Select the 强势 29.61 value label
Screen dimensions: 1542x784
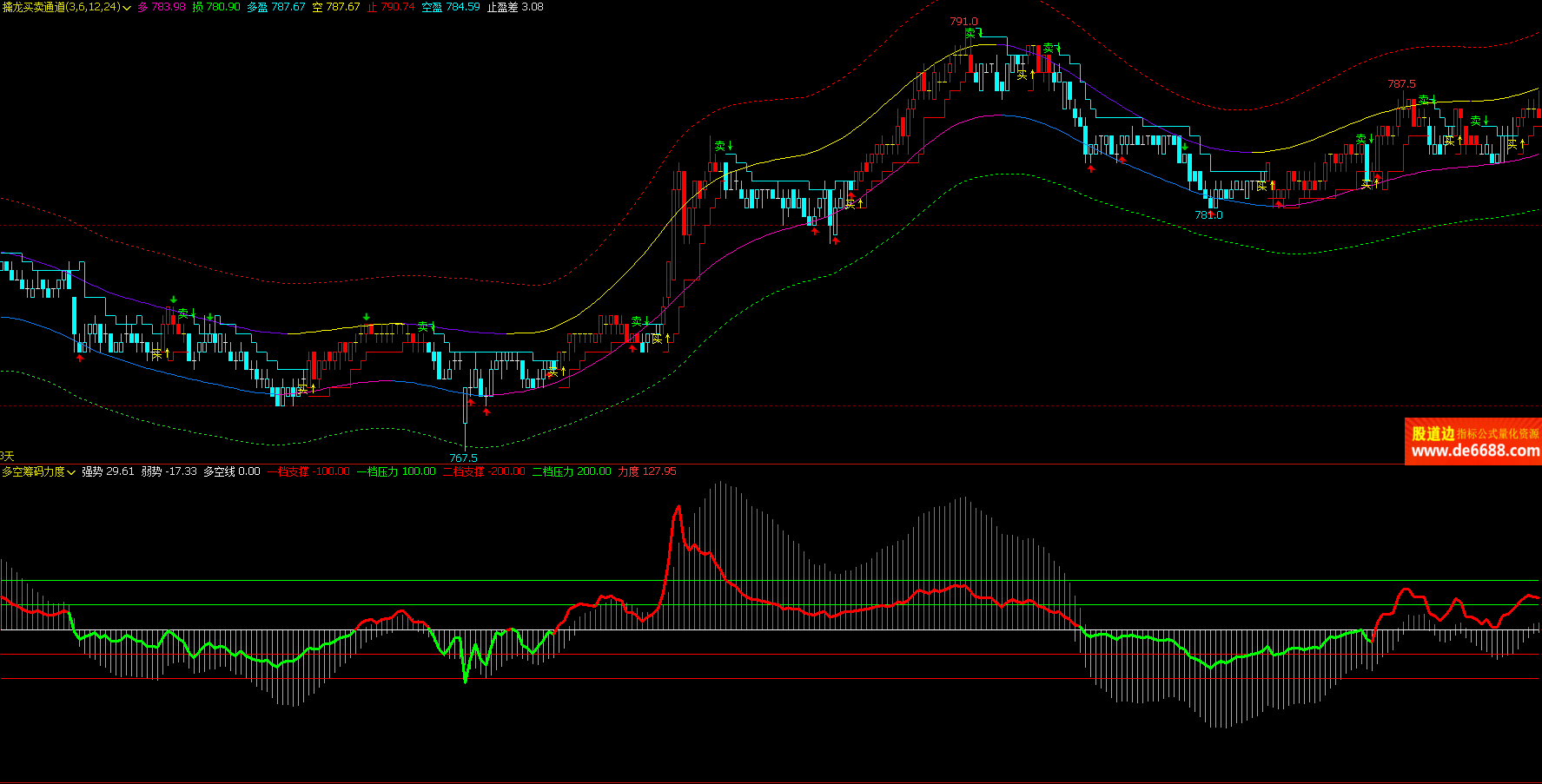pyautogui.click(x=108, y=471)
